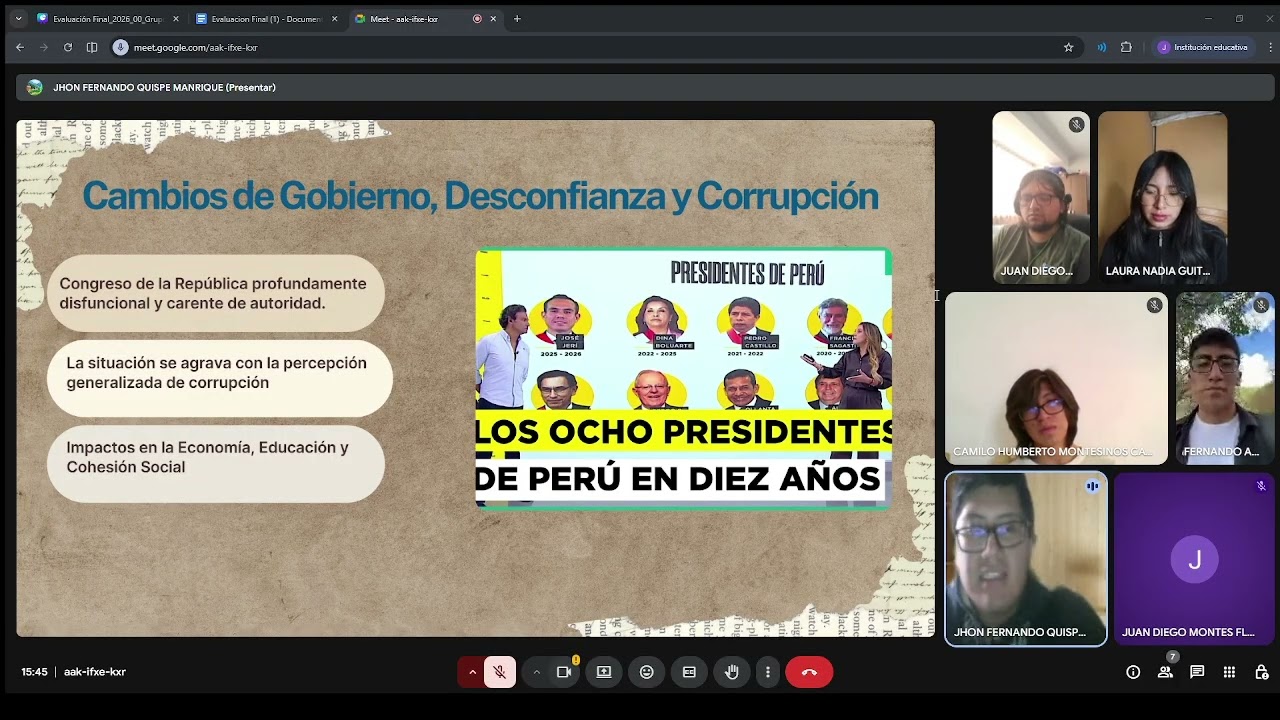Click the Presidentes de Perú image
The width and height of the screenshot is (1280, 720).
684,378
